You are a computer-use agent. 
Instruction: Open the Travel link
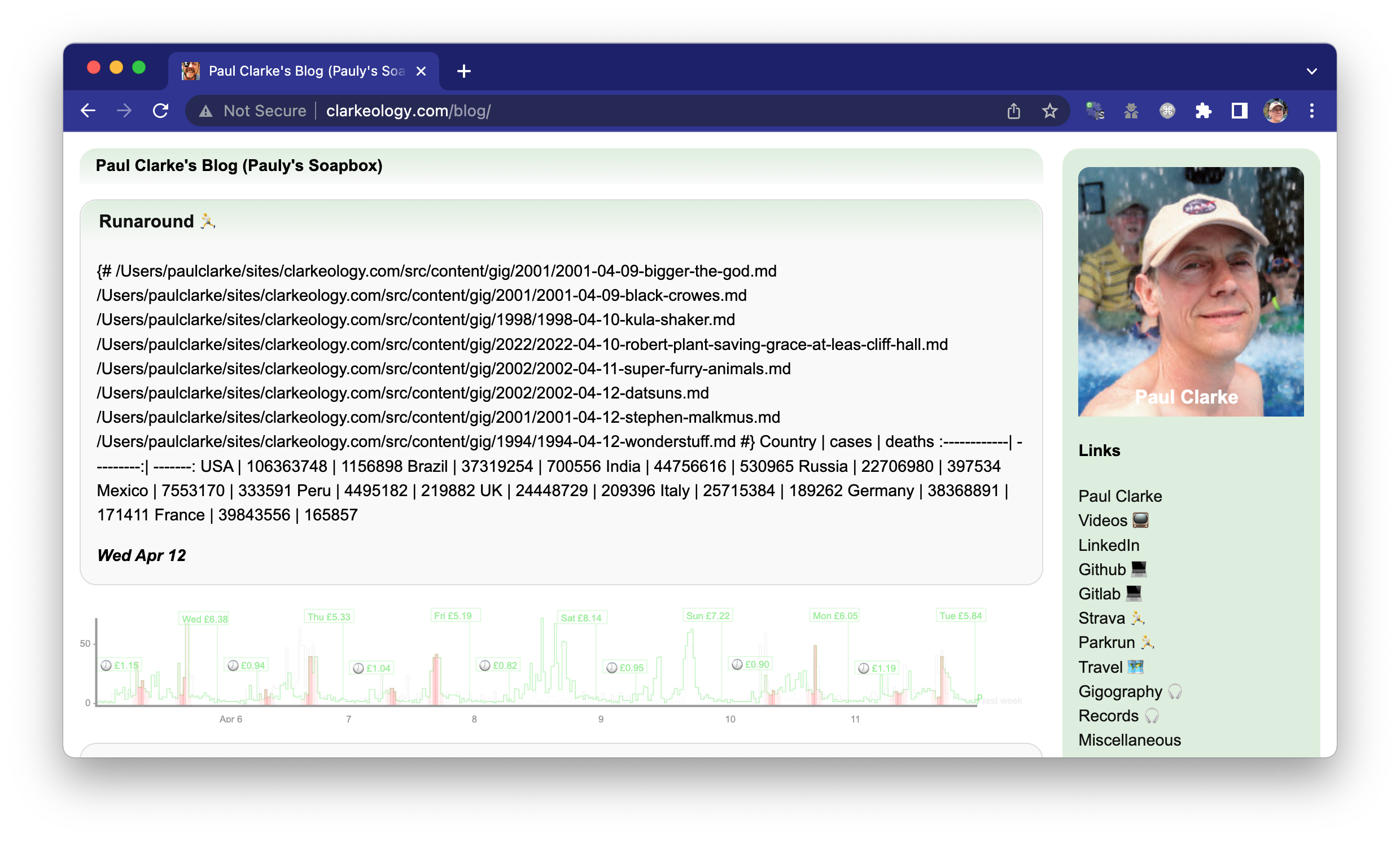[1111, 667]
